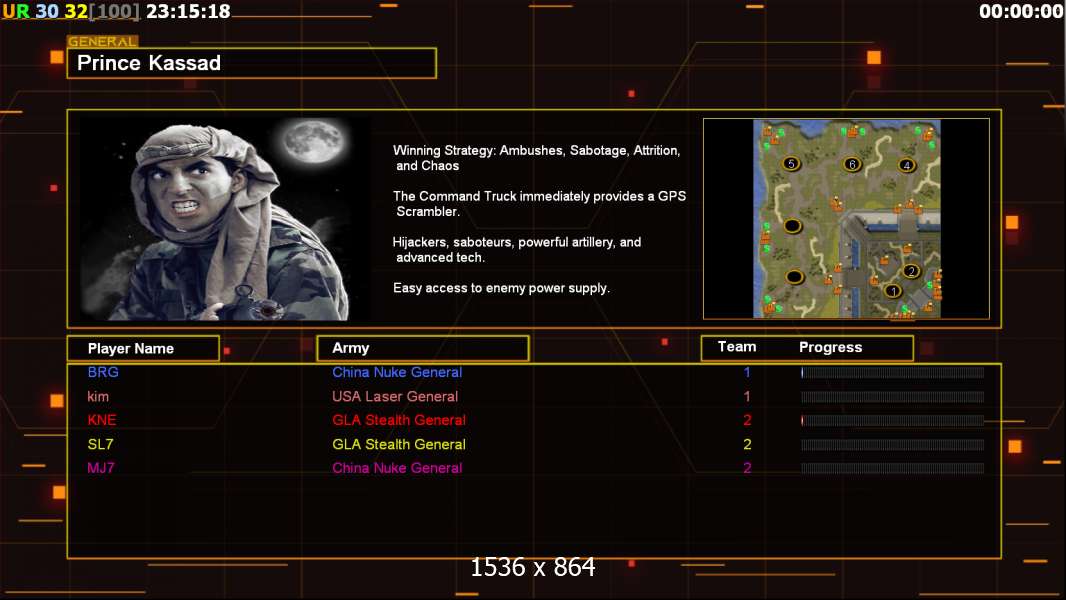Select player BRG in the list
1066x600 pixels.
click(x=103, y=372)
